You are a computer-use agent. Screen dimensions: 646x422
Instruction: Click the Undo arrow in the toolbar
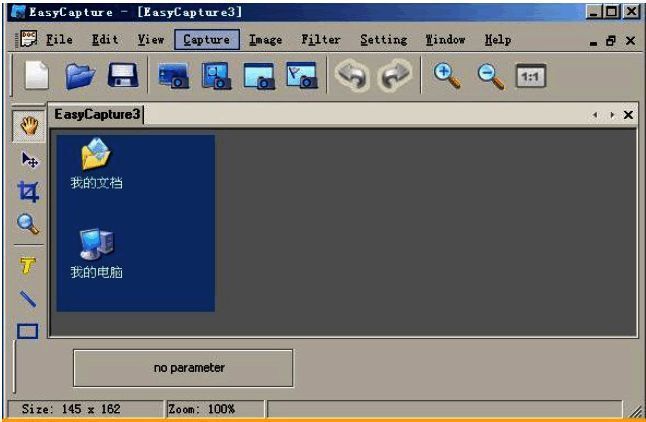[351, 77]
